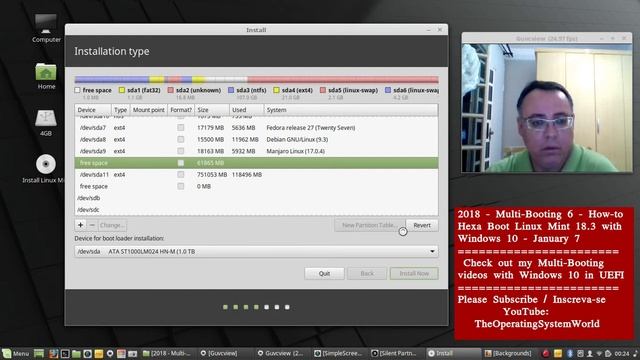640x360 pixels.
Task: Launch the Terminal from taskbar launcher
Action: (x=65, y=353)
